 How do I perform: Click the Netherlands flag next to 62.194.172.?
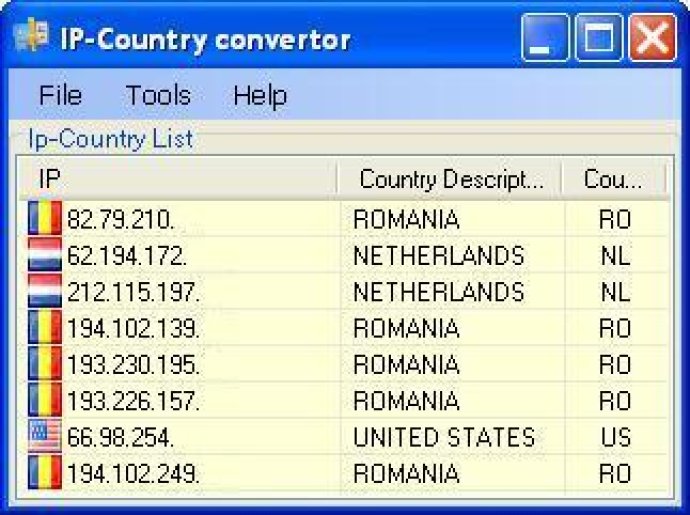(x=45, y=255)
